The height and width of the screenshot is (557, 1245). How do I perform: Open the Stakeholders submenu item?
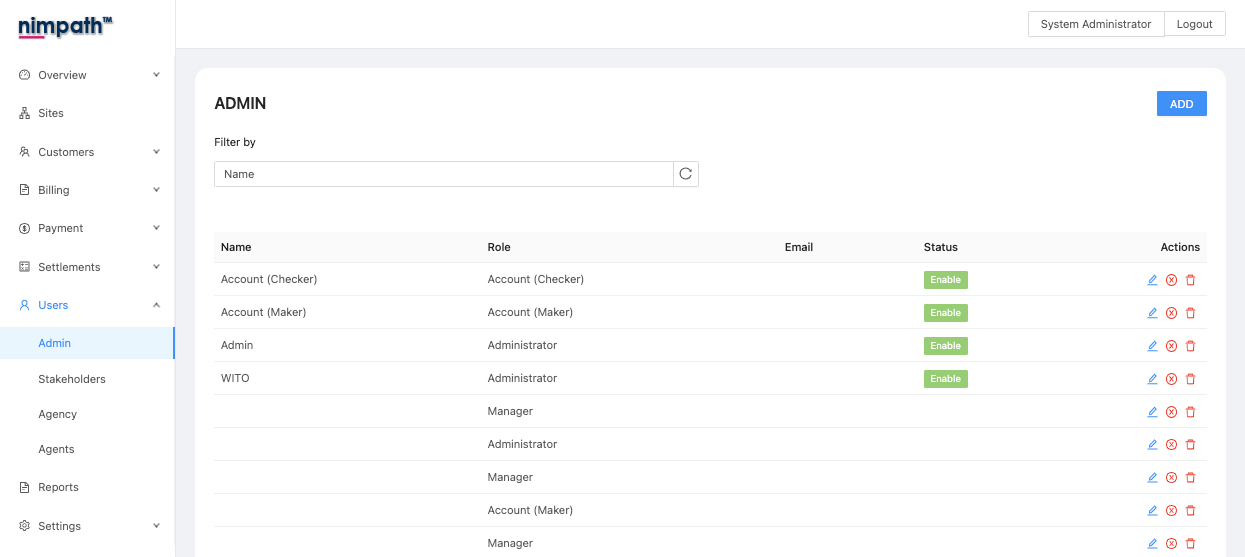click(72, 379)
